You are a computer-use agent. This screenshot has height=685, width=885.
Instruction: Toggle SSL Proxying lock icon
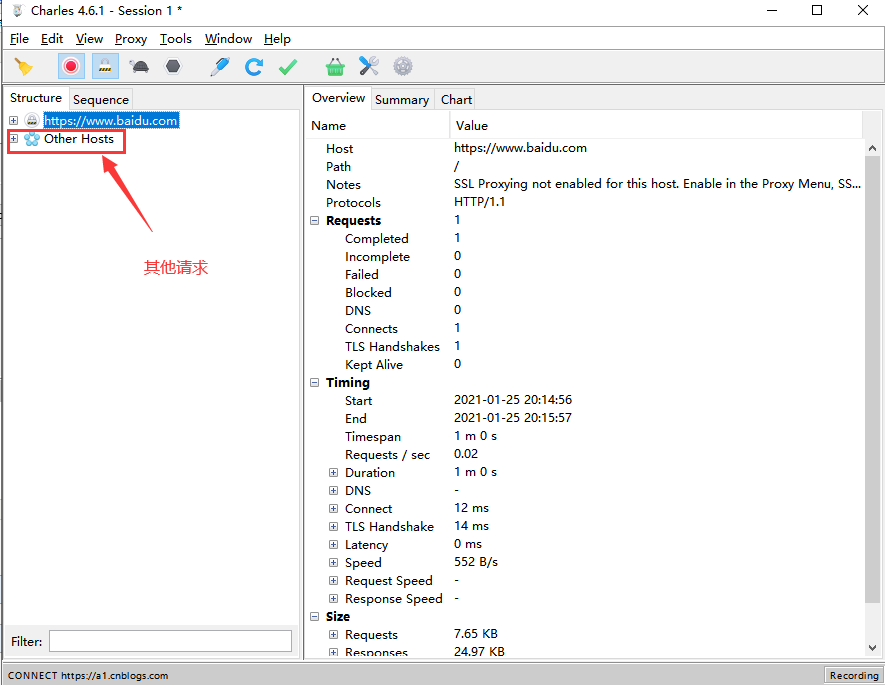tap(105, 67)
